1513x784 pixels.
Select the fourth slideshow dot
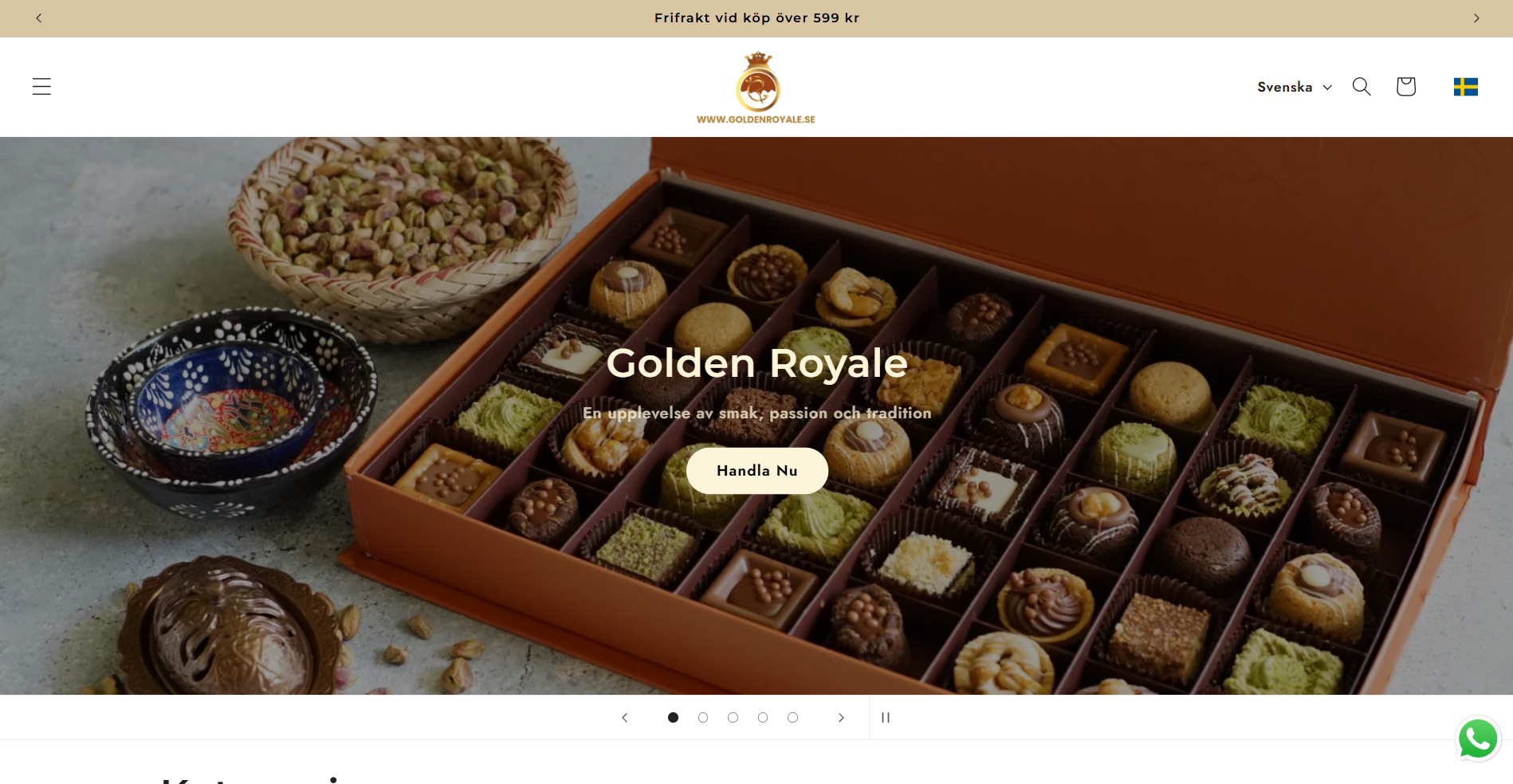point(763,717)
